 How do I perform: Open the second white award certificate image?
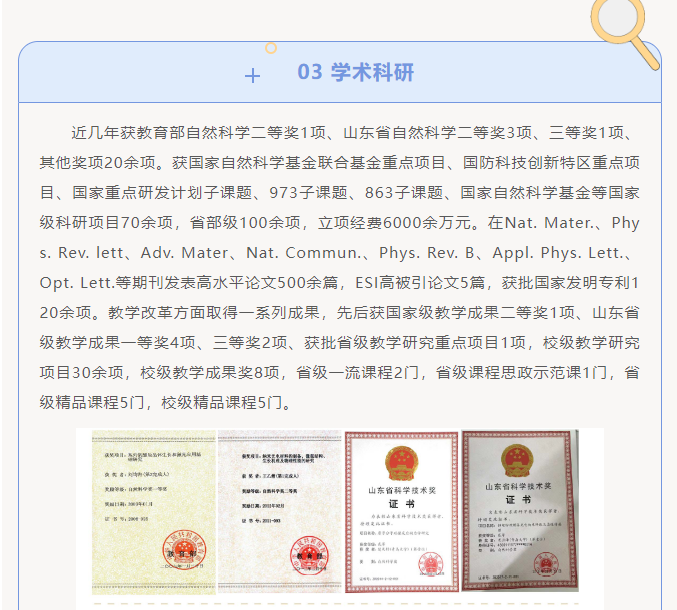tap(280, 510)
